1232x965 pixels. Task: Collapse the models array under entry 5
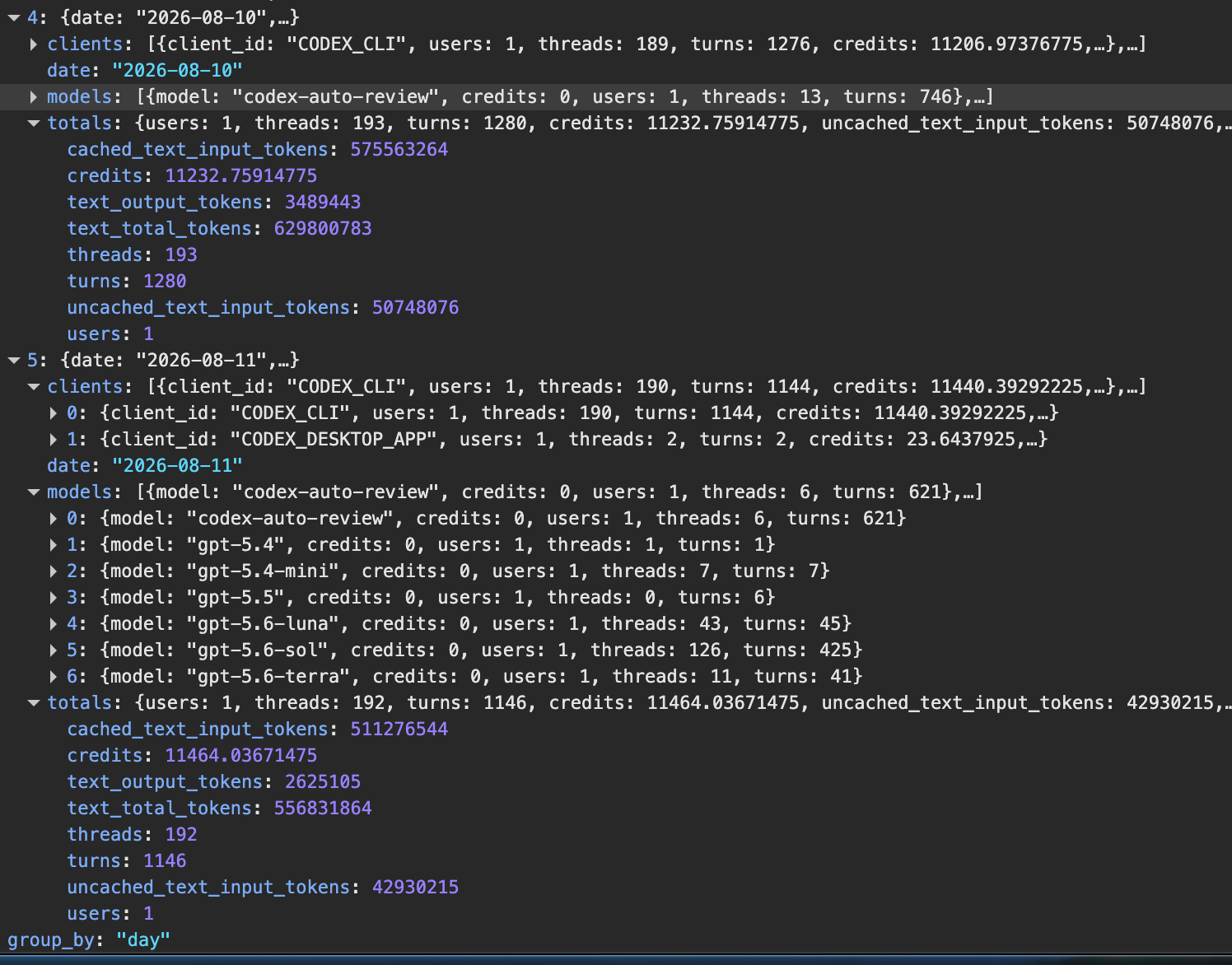(x=34, y=492)
